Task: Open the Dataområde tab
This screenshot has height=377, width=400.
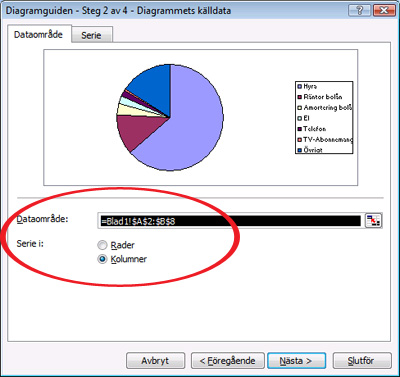Action: tap(38, 34)
